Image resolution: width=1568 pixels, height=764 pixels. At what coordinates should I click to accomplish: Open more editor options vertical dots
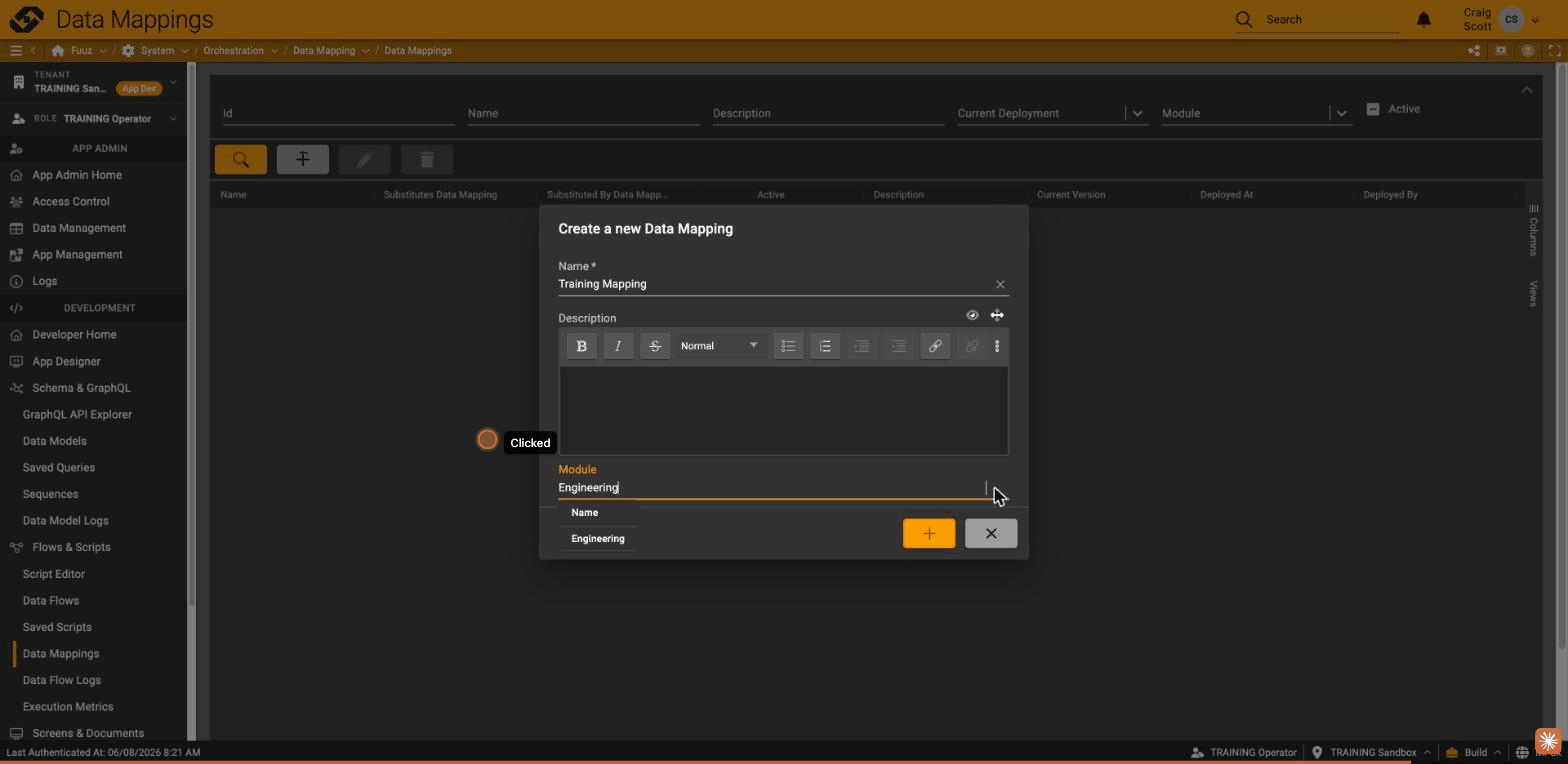pos(997,346)
